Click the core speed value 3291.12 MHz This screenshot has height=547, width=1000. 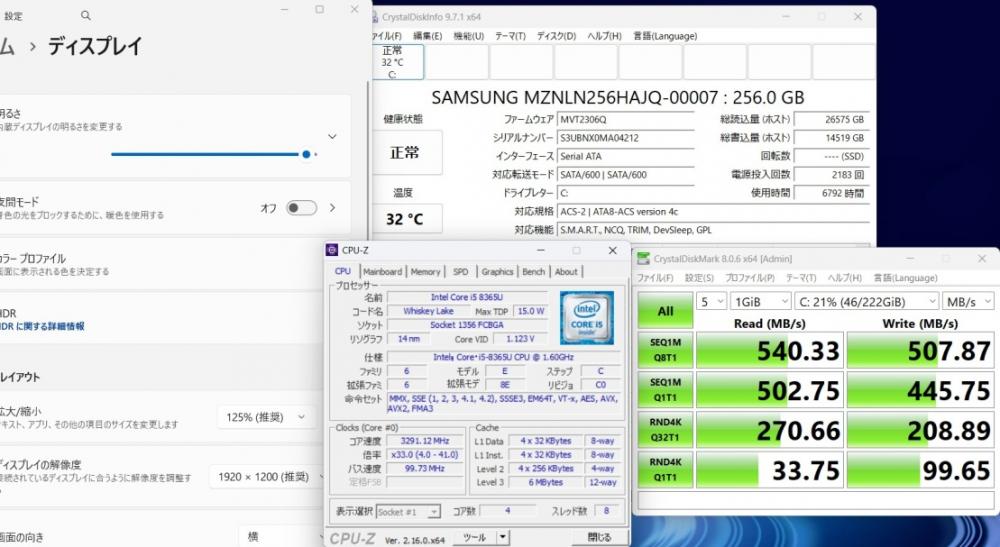[425, 441]
